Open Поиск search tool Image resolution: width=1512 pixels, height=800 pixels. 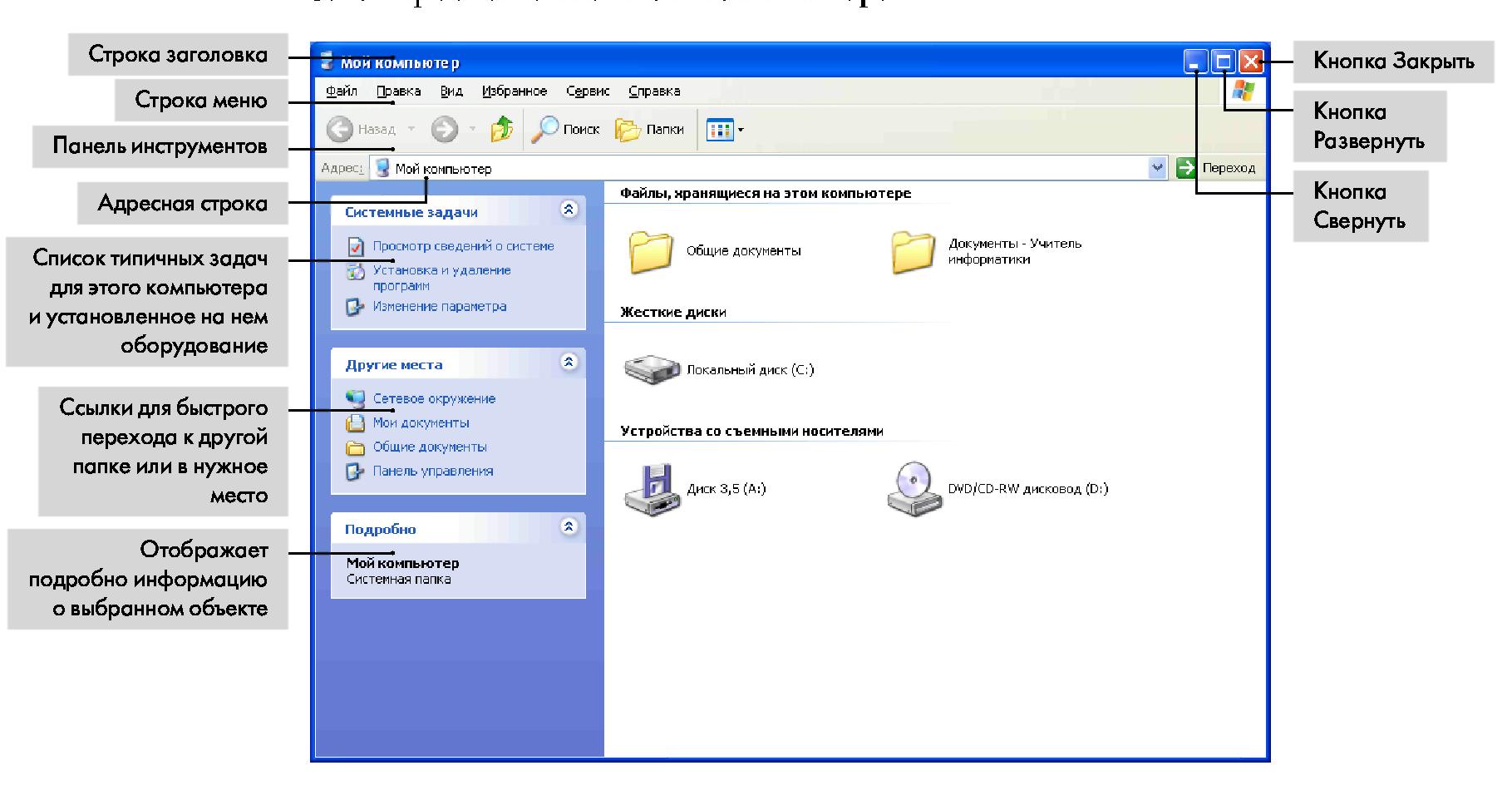[565, 130]
